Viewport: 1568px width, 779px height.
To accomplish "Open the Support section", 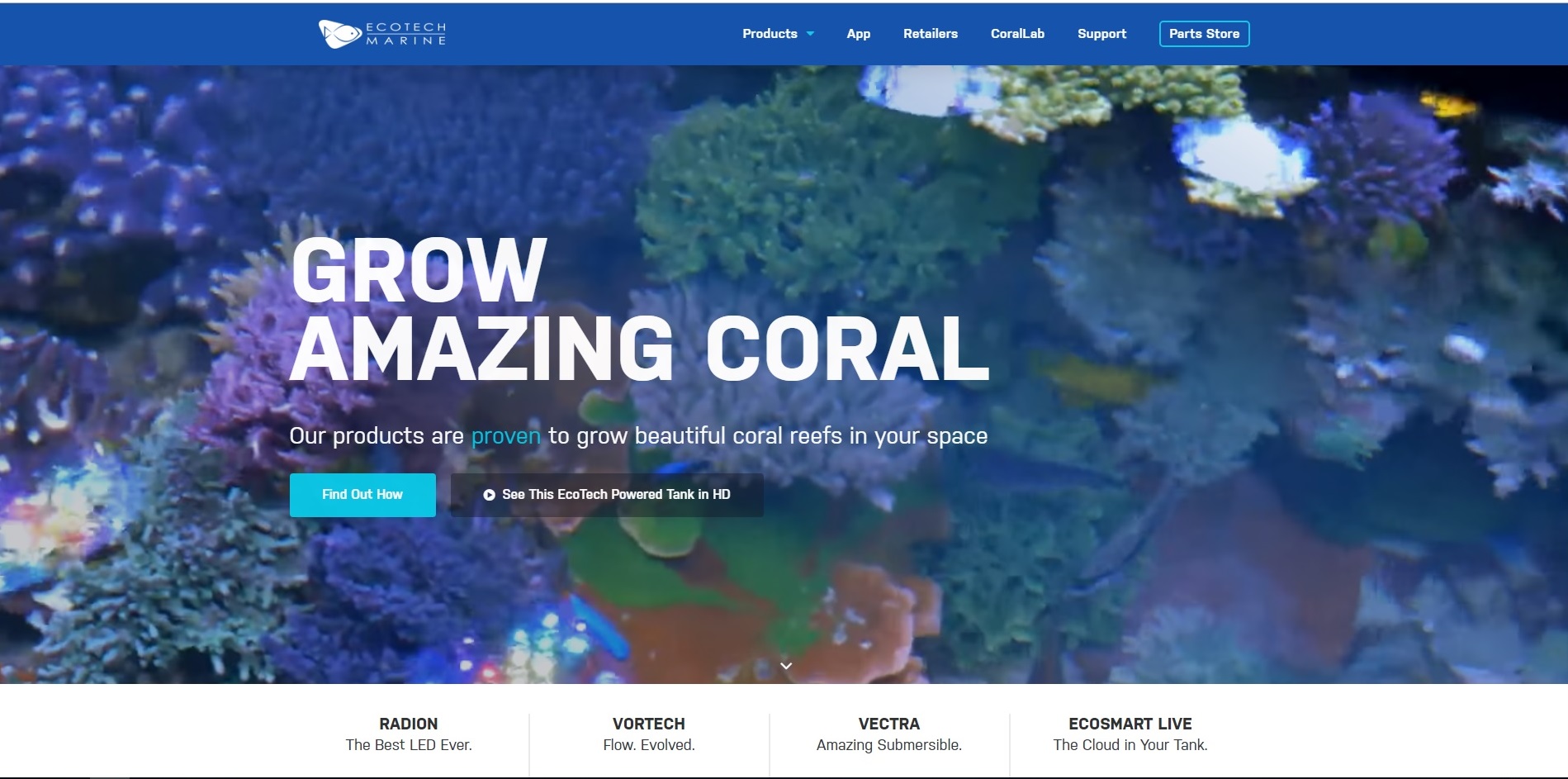I will click(x=1101, y=34).
